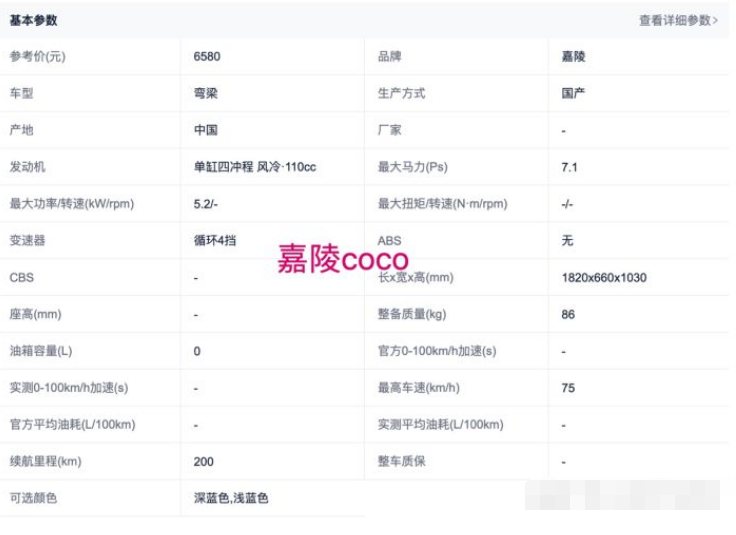
Task: Click the 变速器 label
Action: [28, 240]
